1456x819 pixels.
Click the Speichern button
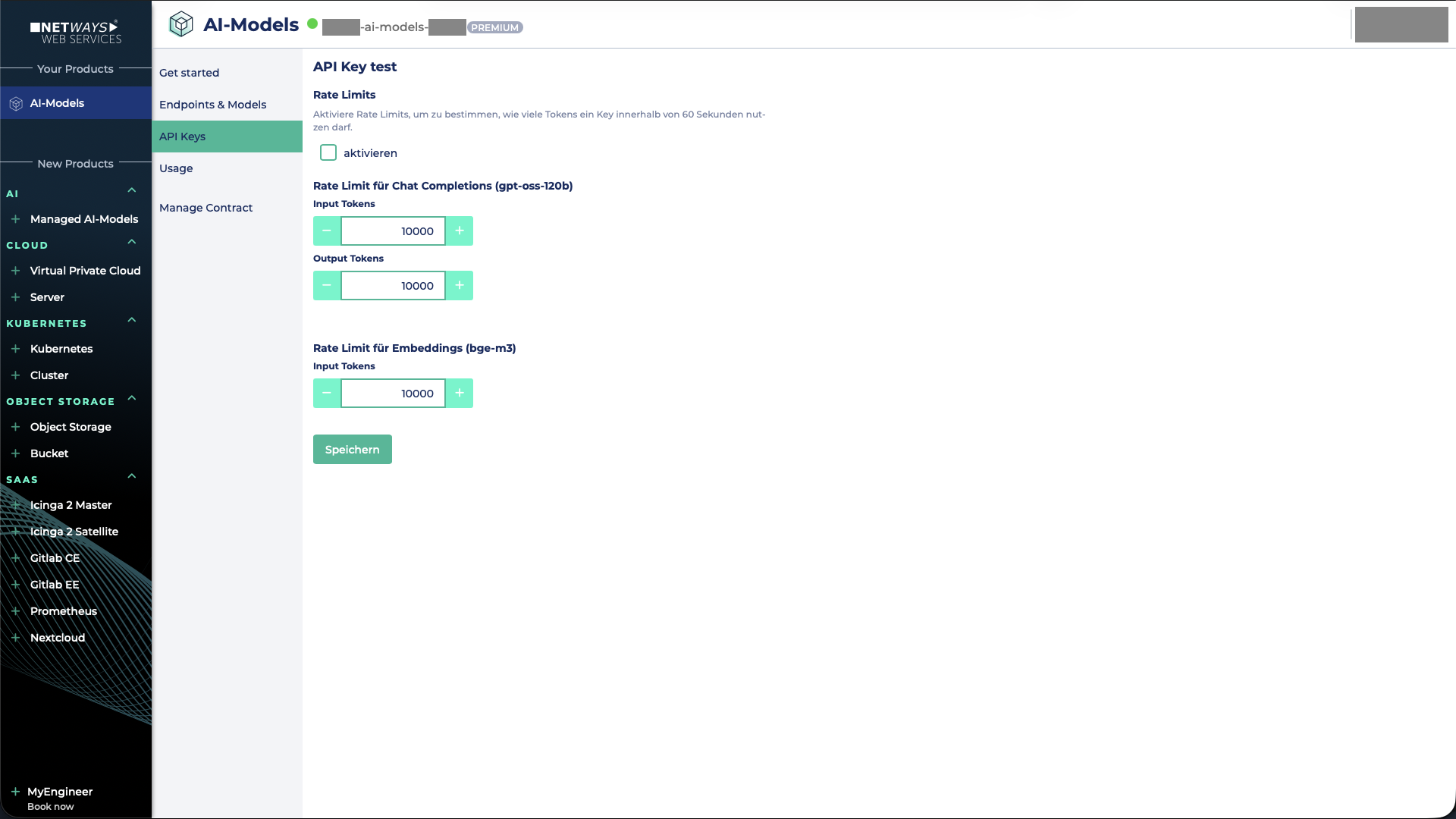pyautogui.click(x=352, y=449)
